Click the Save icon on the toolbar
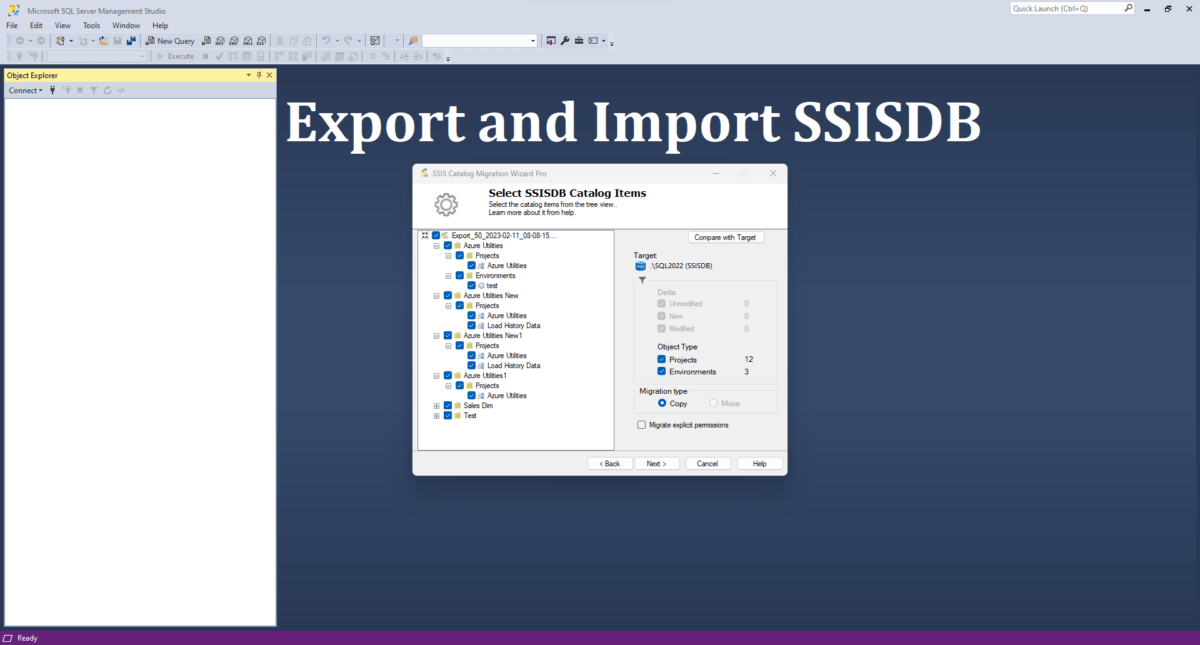 116,40
